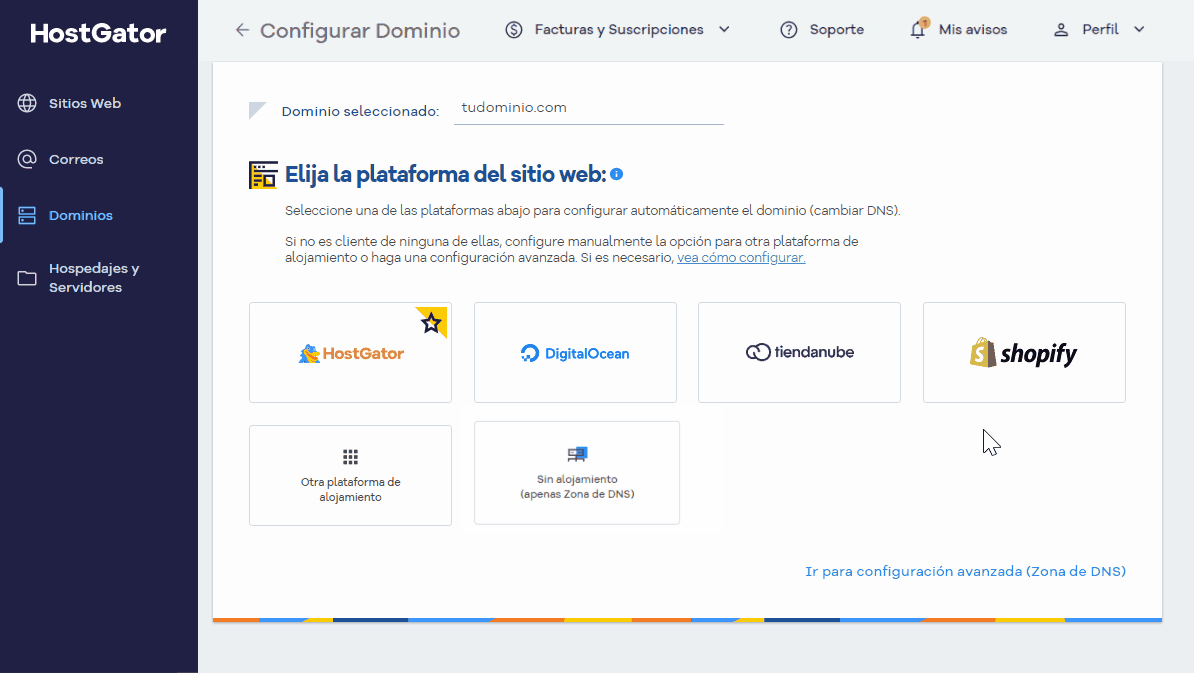1194x673 pixels.
Task: Choose the Shopify platform card
Action: pos(1024,352)
